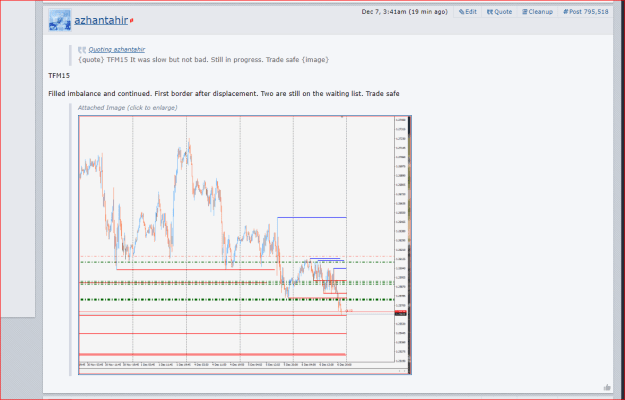Viewport: 625px width, 400px height.
Task: Open azhantahir's user avatar
Action: [60, 20]
